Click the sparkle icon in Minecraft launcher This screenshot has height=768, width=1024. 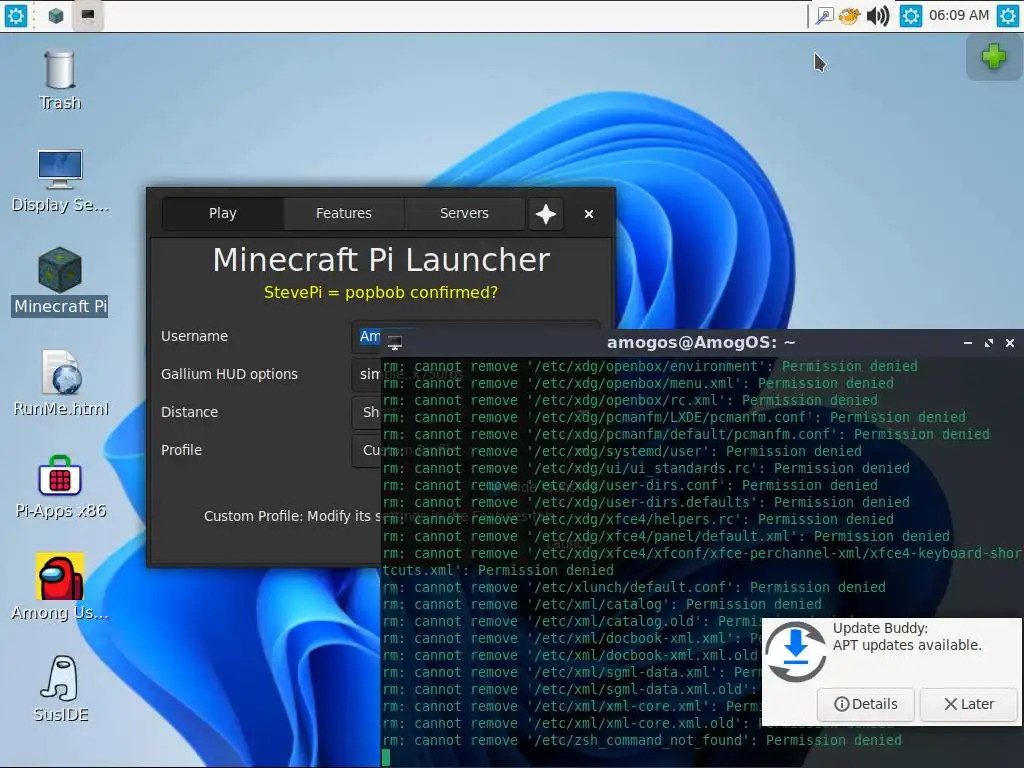[546, 214]
